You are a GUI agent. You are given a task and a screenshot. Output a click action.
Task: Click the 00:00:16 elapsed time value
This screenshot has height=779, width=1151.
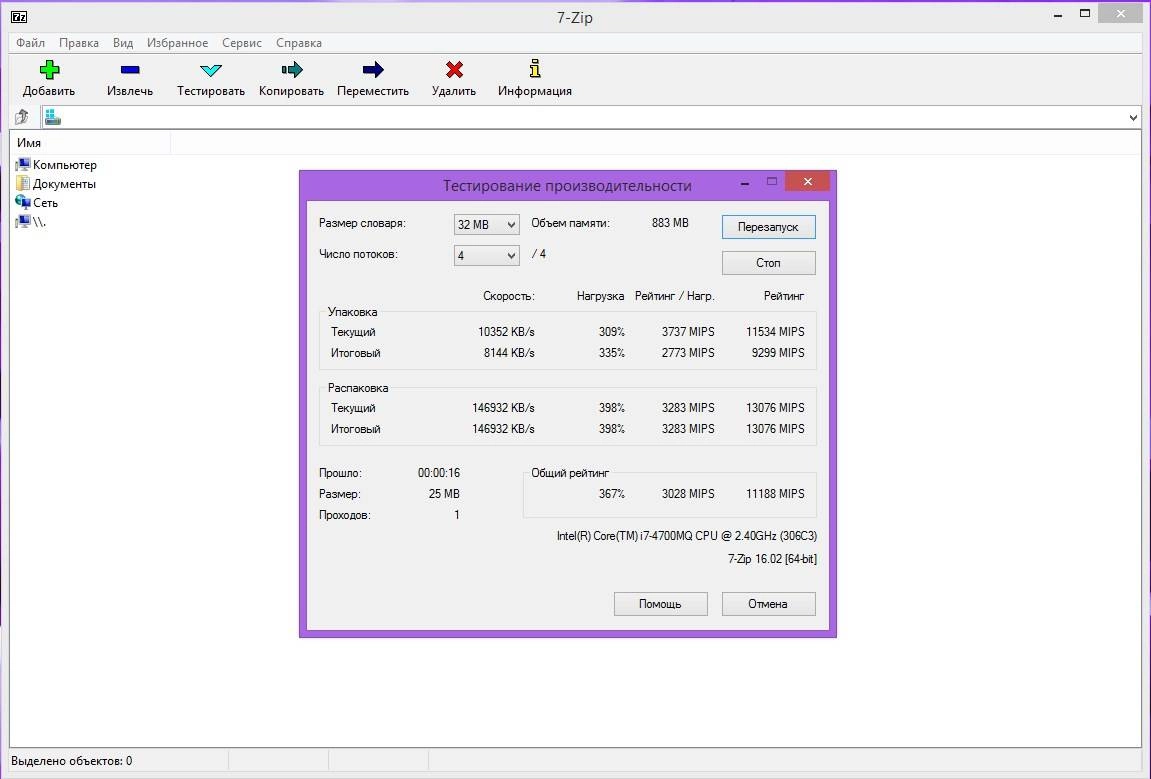(x=439, y=473)
